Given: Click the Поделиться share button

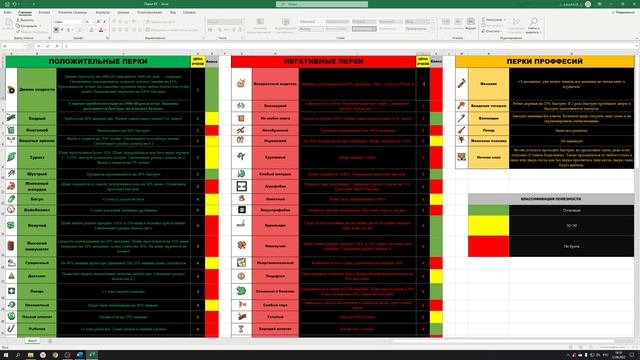Looking at the screenshot, I should coord(623,13).
